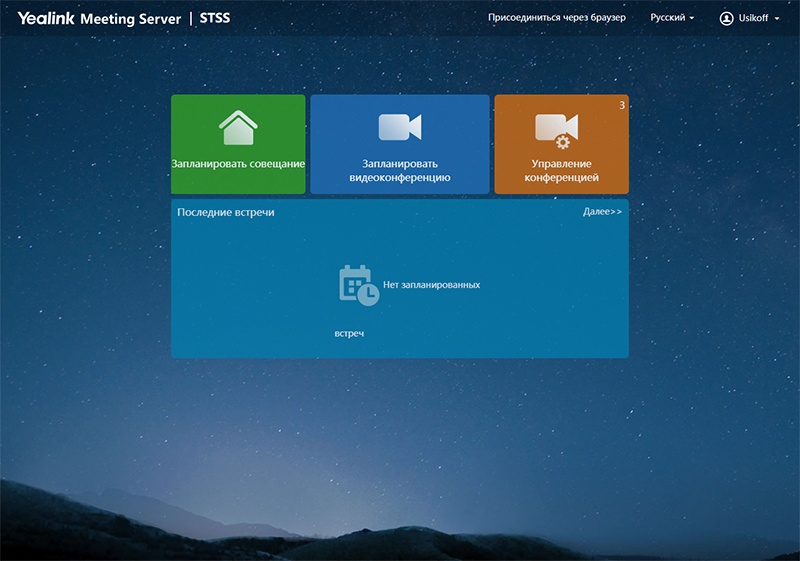This screenshot has width=800, height=561.
Task: Click the calendar clock icon in meetings panel
Action: [x=359, y=285]
